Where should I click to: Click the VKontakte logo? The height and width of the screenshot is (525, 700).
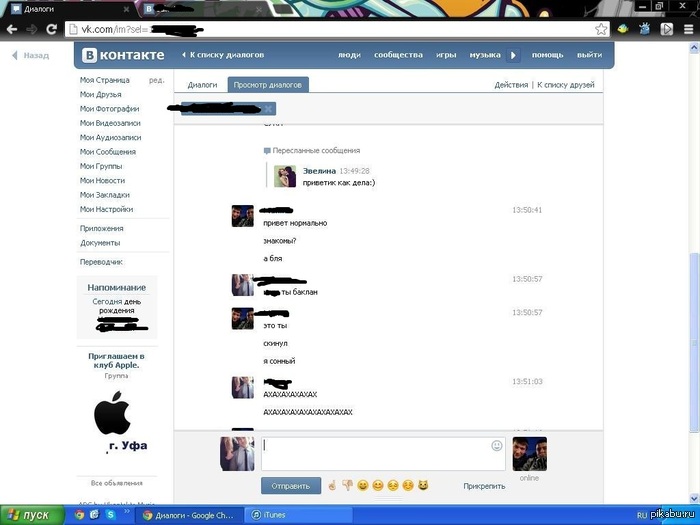[123, 55]
